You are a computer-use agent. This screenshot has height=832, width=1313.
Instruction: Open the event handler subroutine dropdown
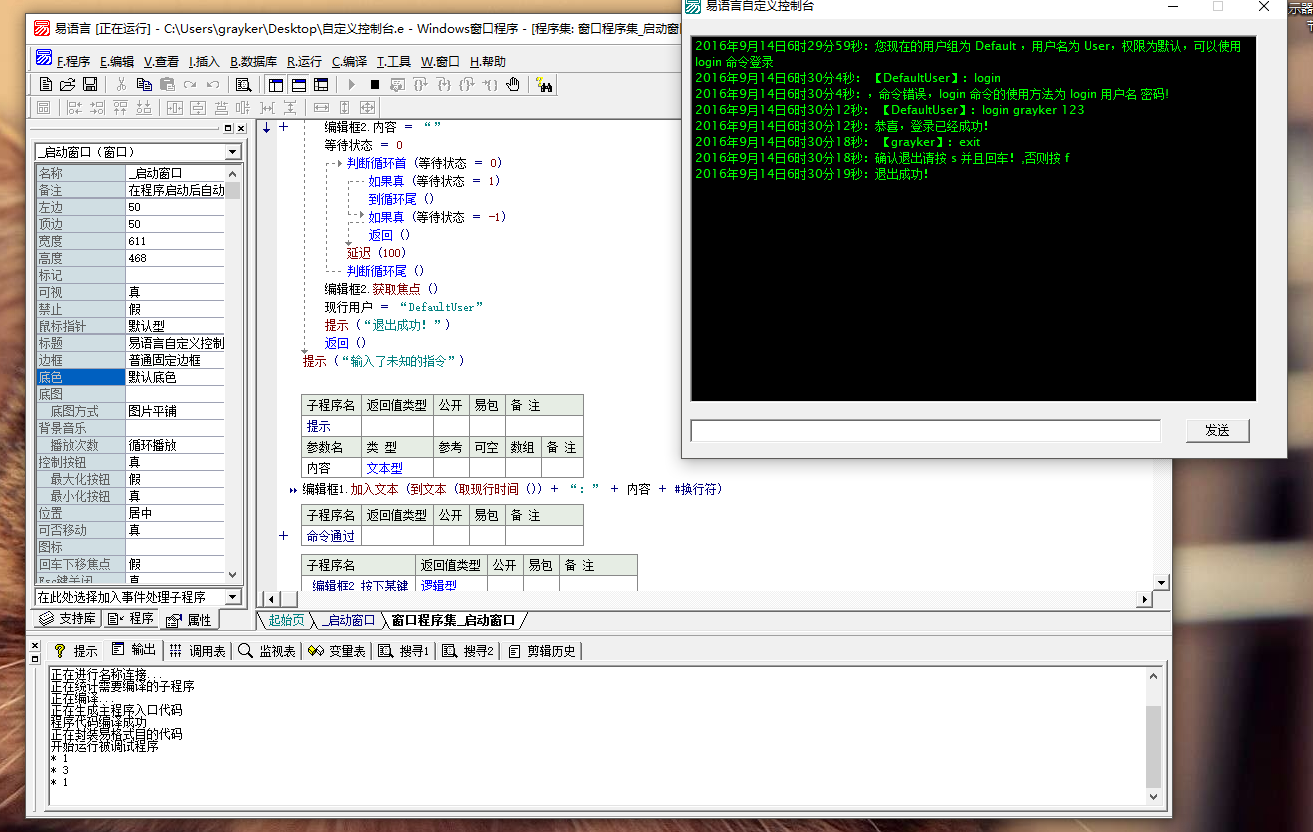pos(233,597)
